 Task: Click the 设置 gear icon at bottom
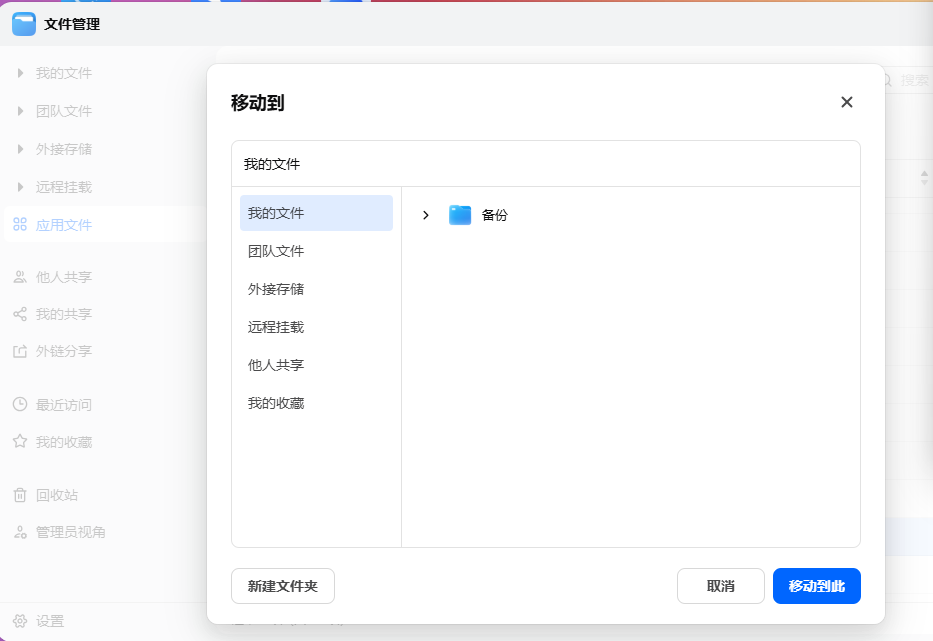tap(20, 621)
